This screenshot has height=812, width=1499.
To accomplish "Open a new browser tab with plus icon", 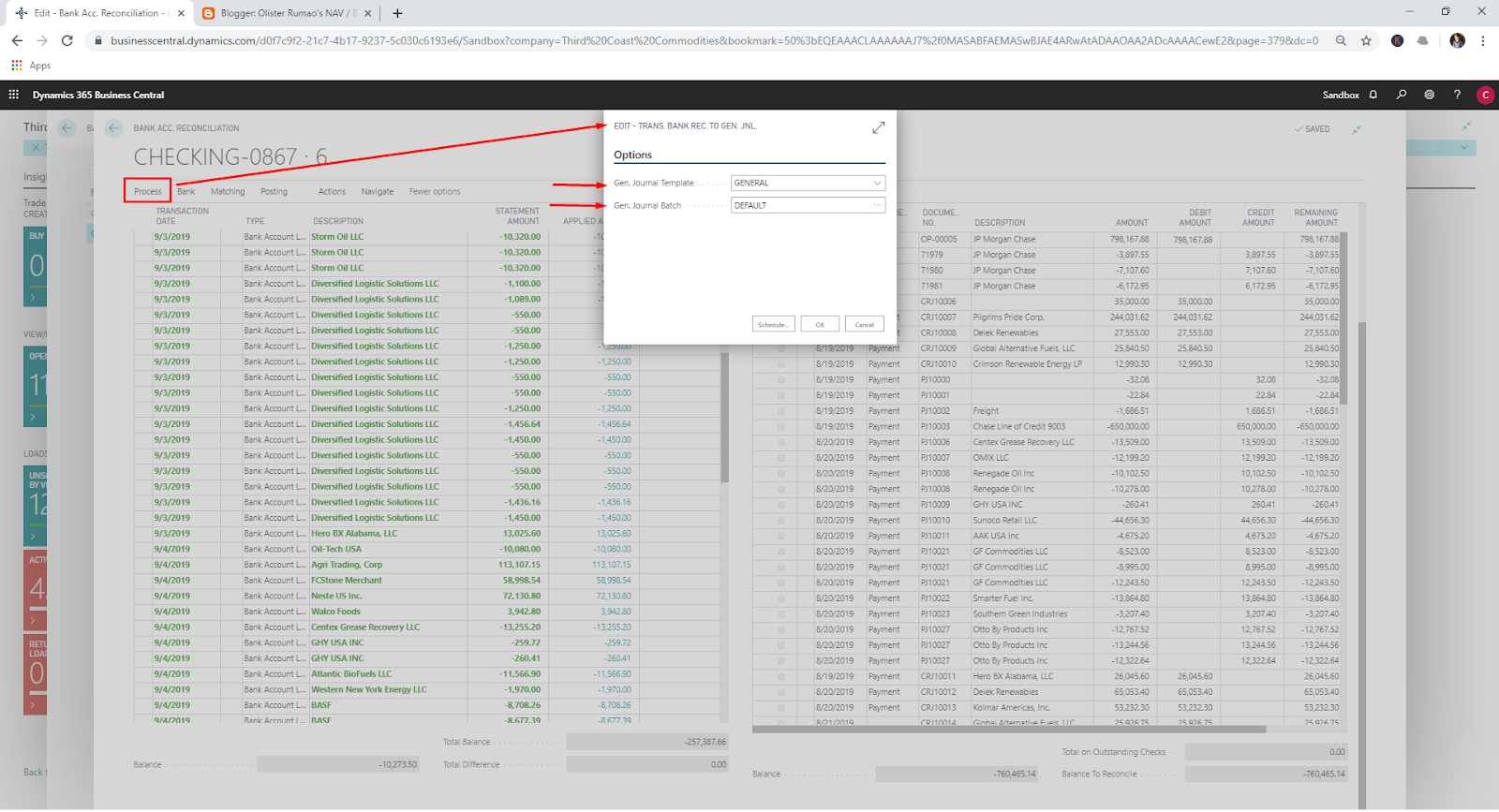I will coord(397,13).
